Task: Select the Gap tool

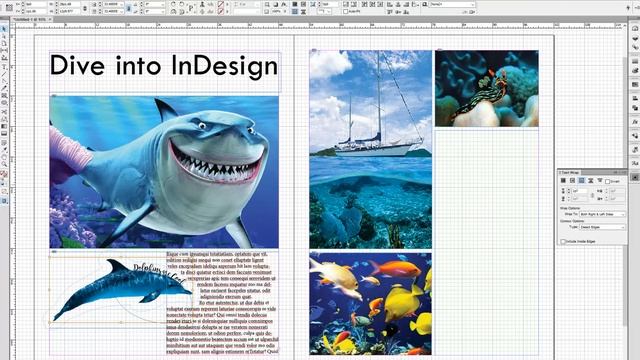Action: click(4, 51)
